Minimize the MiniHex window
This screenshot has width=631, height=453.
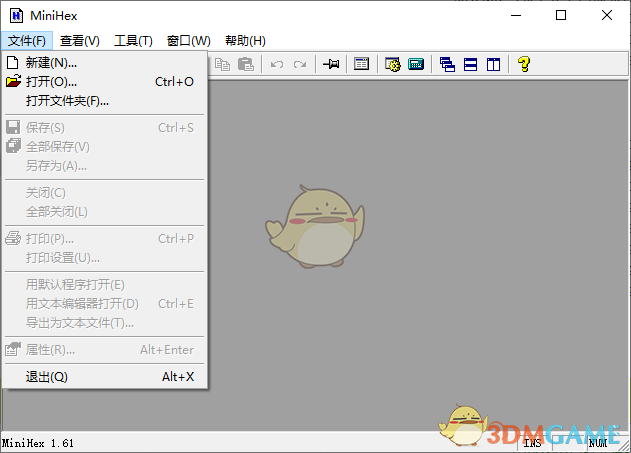pos(516,15)
